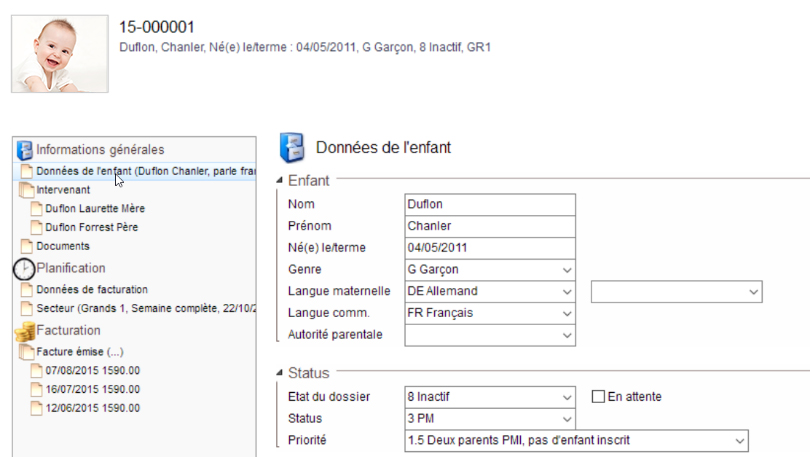Click the Planification clock icon
Viewport: 810px width, 457px height.
tap(24, 268)
